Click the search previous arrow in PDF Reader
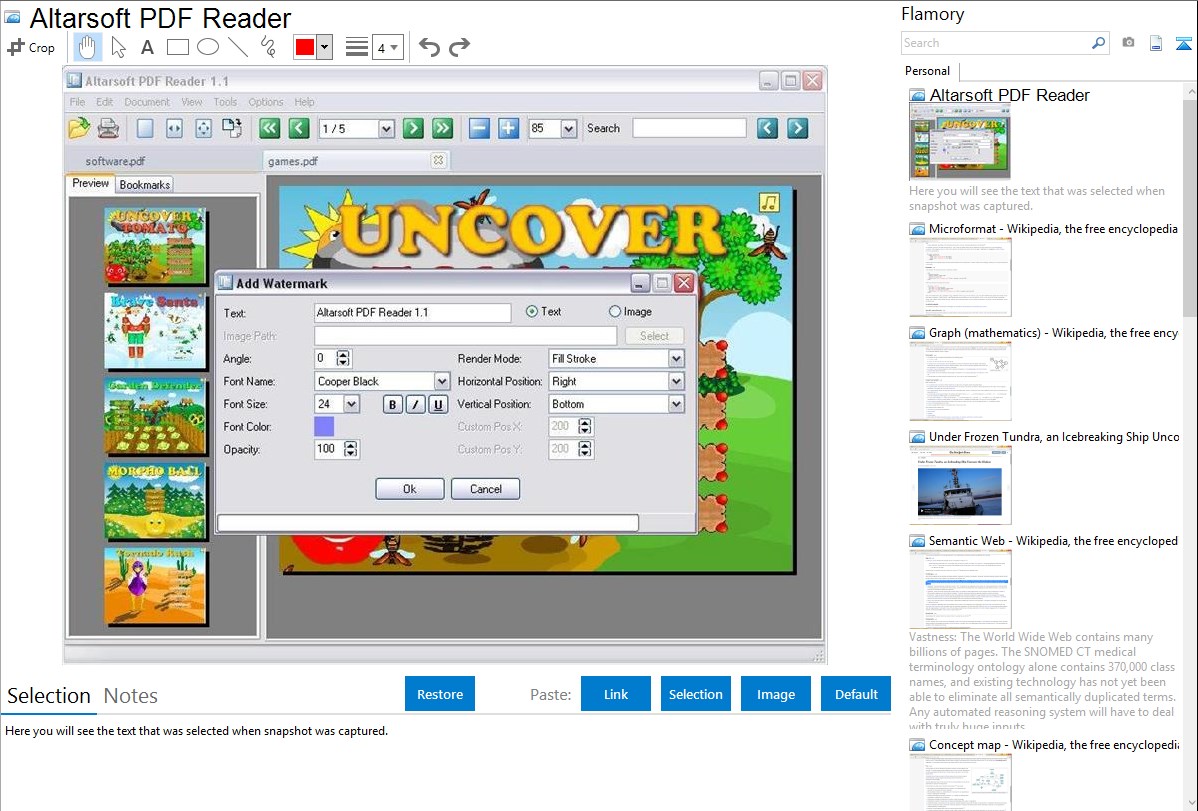This screenshot has width=1198, height=811. pos(768,128)
